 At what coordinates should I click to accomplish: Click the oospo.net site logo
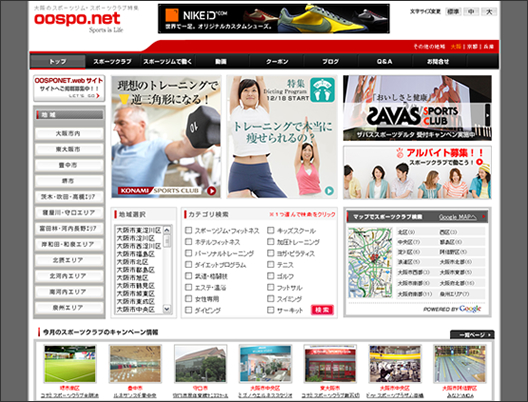coord(77,19)
